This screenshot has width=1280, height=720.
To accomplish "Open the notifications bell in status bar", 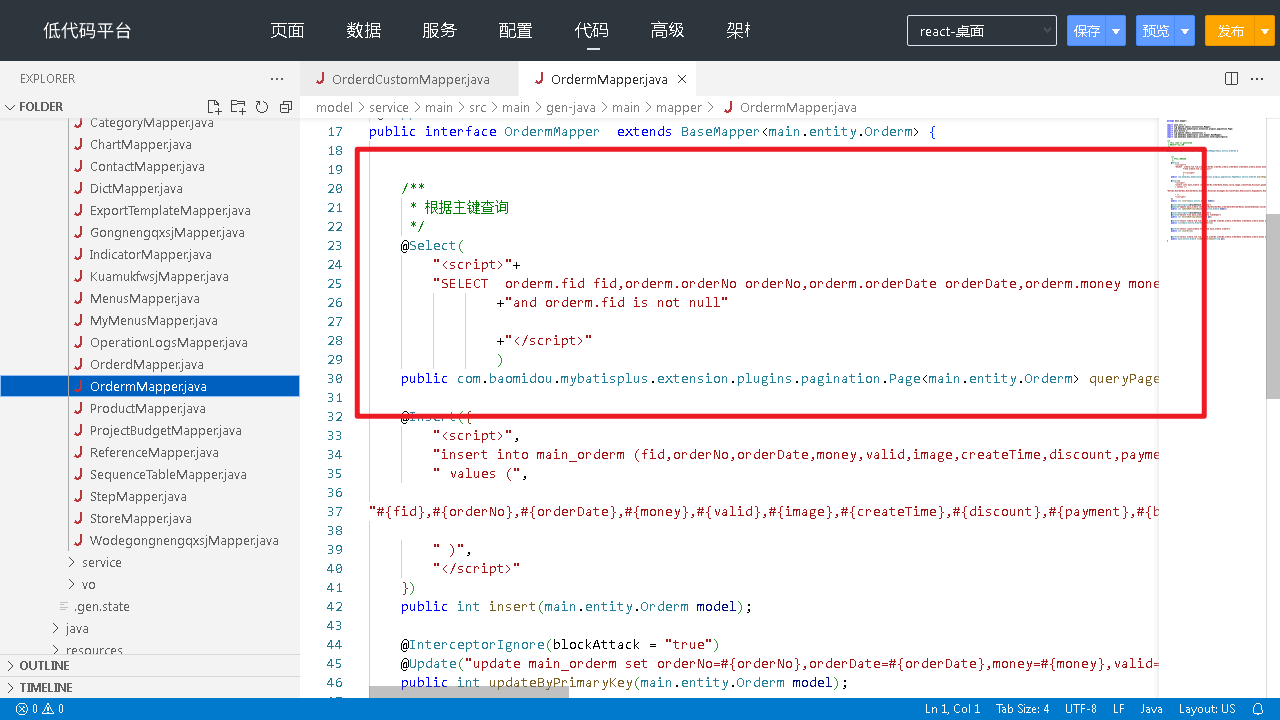I will coord(1259,709).
